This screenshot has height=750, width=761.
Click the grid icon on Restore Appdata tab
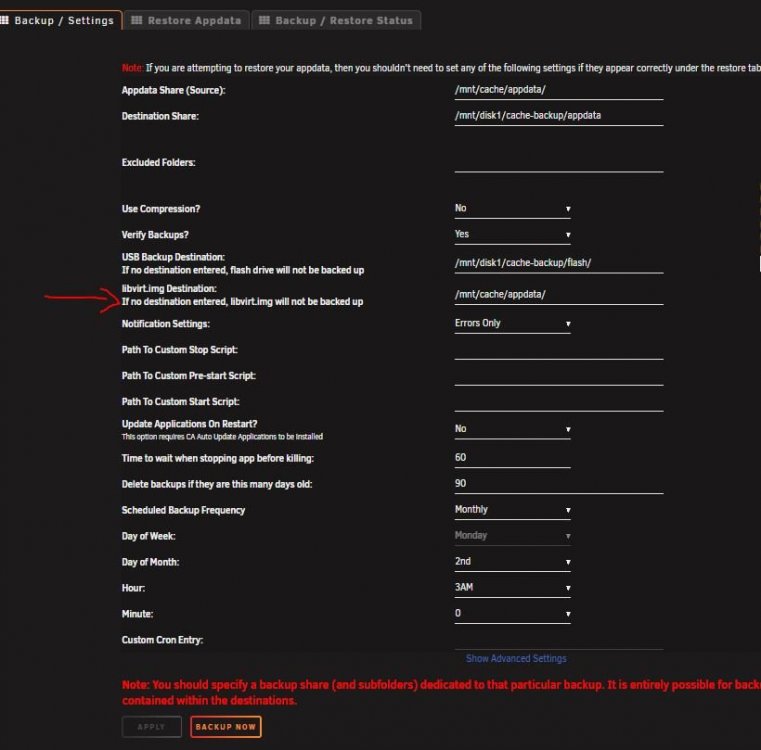(137, 20)
